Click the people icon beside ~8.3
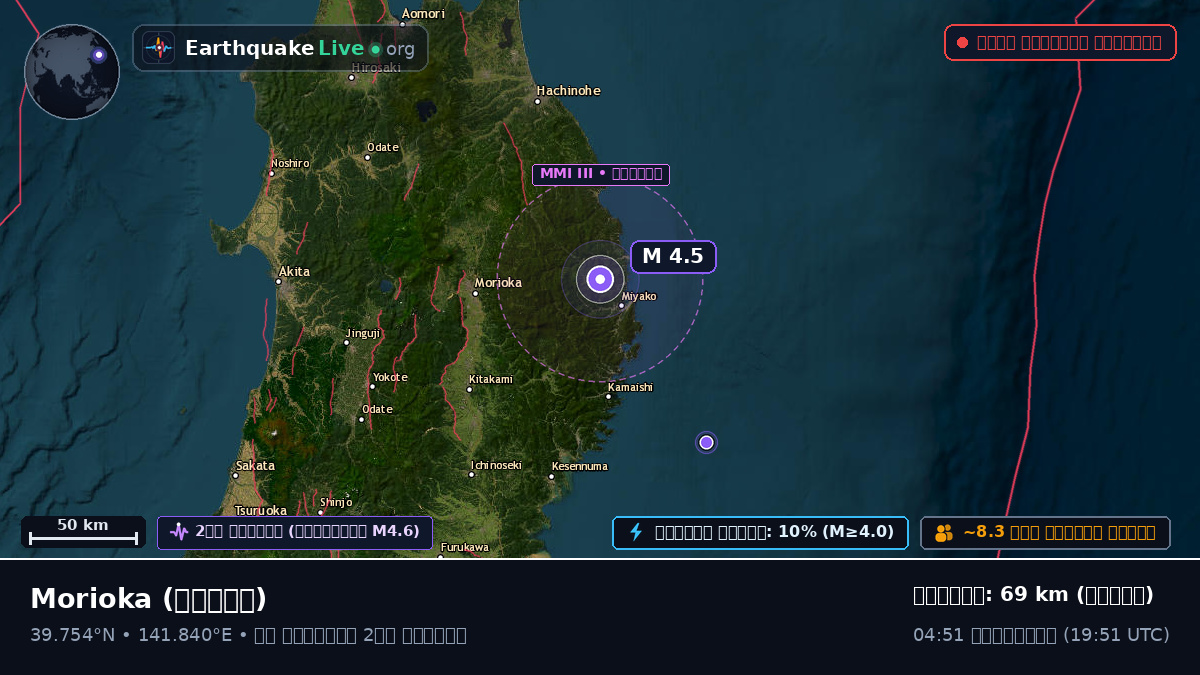 [x=944, y=533]
